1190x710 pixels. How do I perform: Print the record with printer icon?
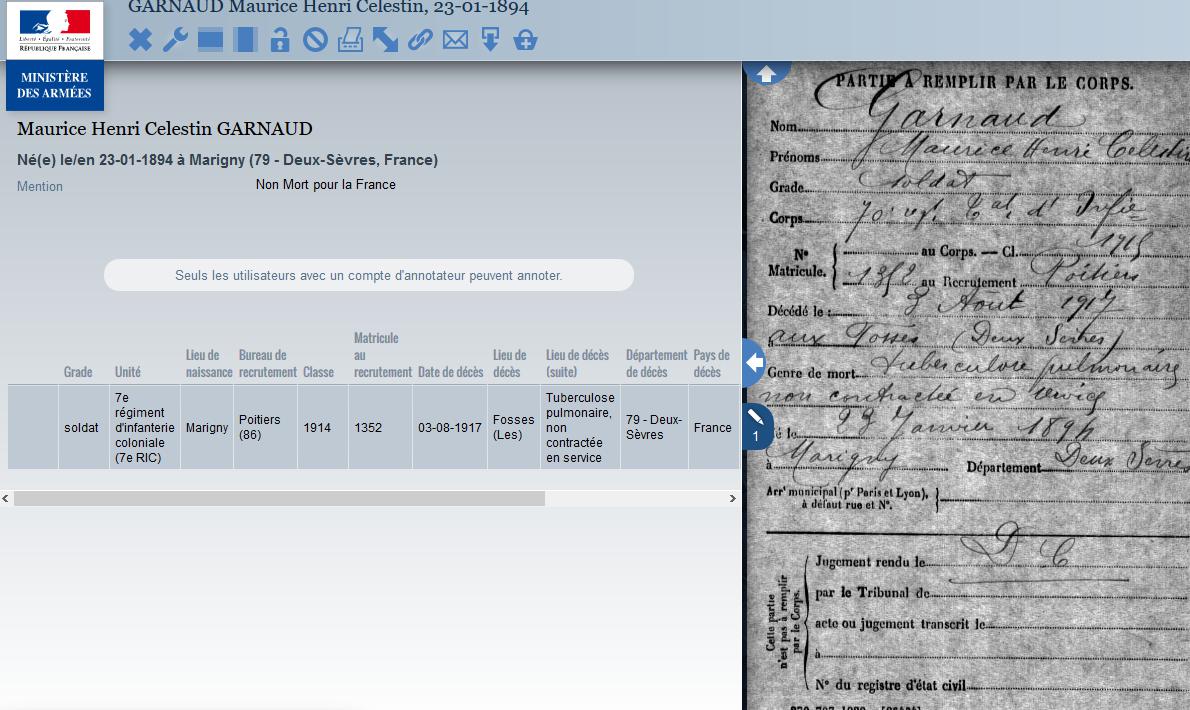pyautogui.click(x=350, y=39)
